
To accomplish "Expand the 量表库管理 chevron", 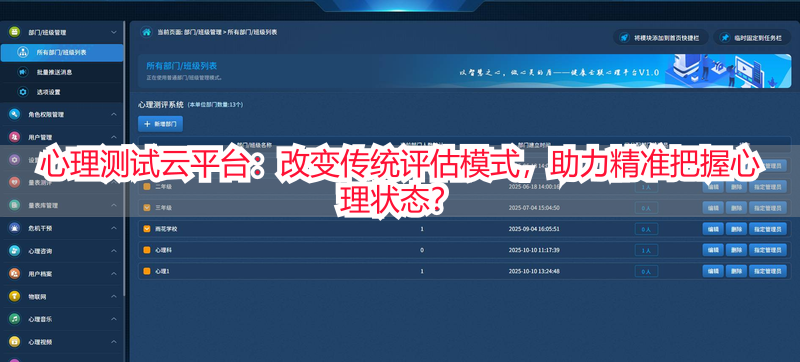I will pos(114,205).
